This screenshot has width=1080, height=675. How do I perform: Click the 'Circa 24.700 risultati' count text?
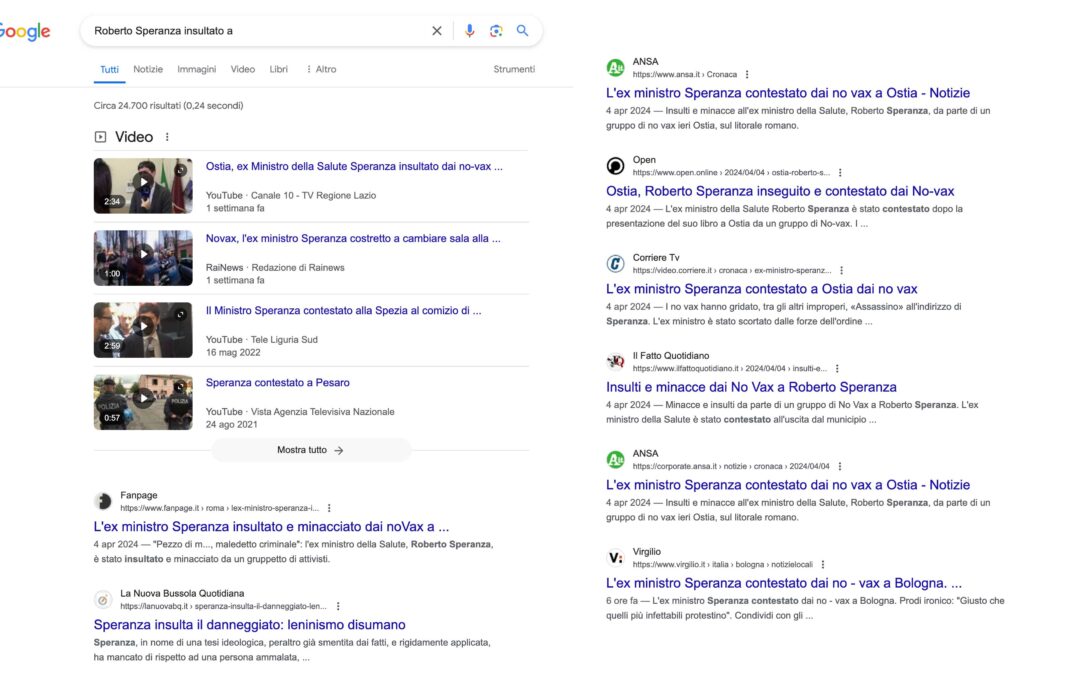(x=169, y=106)
